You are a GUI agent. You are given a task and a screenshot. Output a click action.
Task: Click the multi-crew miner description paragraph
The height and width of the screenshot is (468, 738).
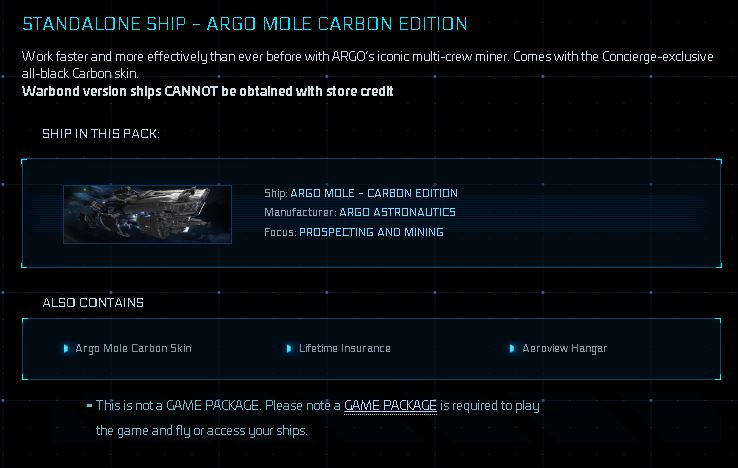[367, 65]
